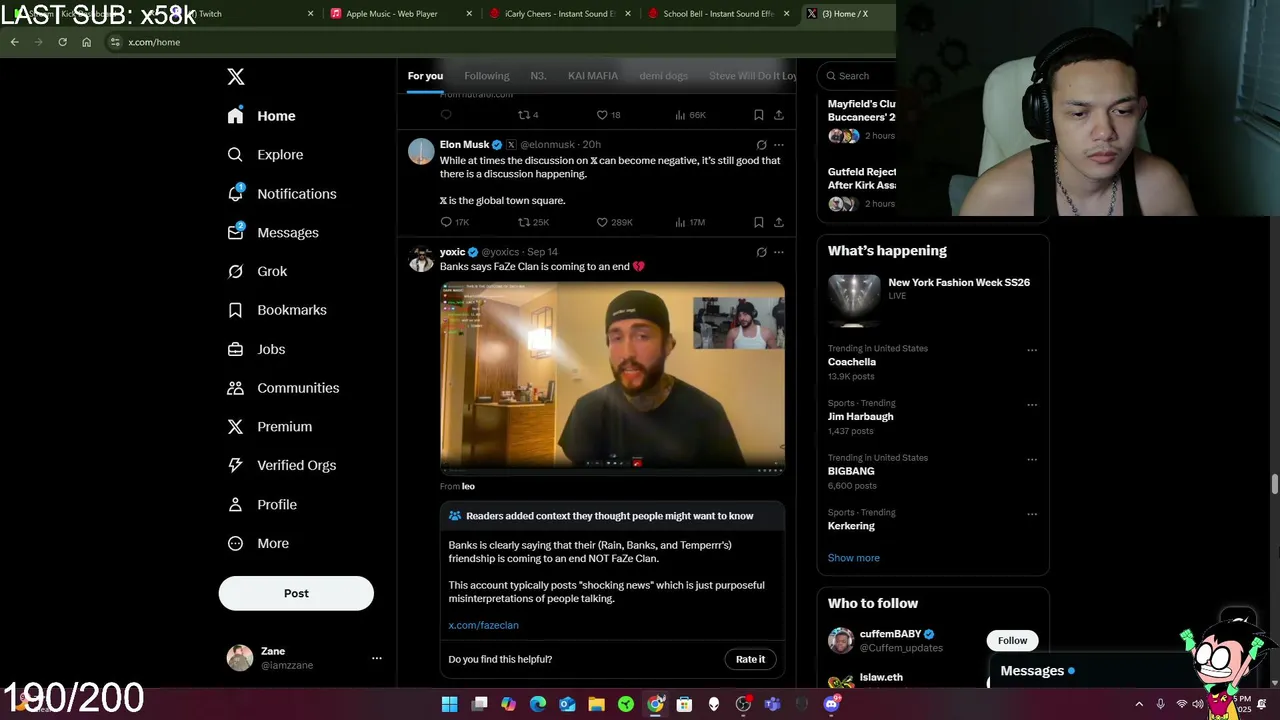Click Show more under What's happening

[853, 558]
